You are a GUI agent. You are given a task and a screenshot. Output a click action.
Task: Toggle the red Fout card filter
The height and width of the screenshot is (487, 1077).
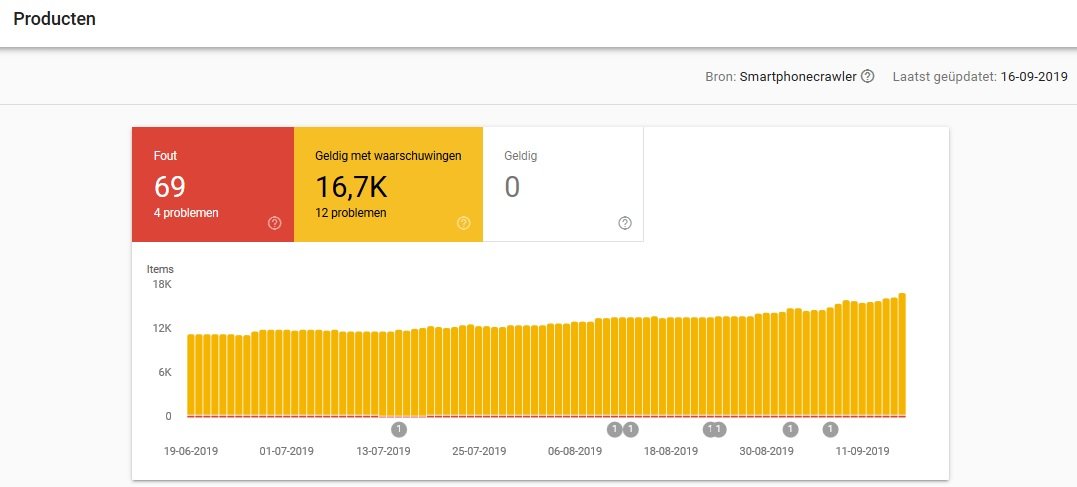pos(213,184)
